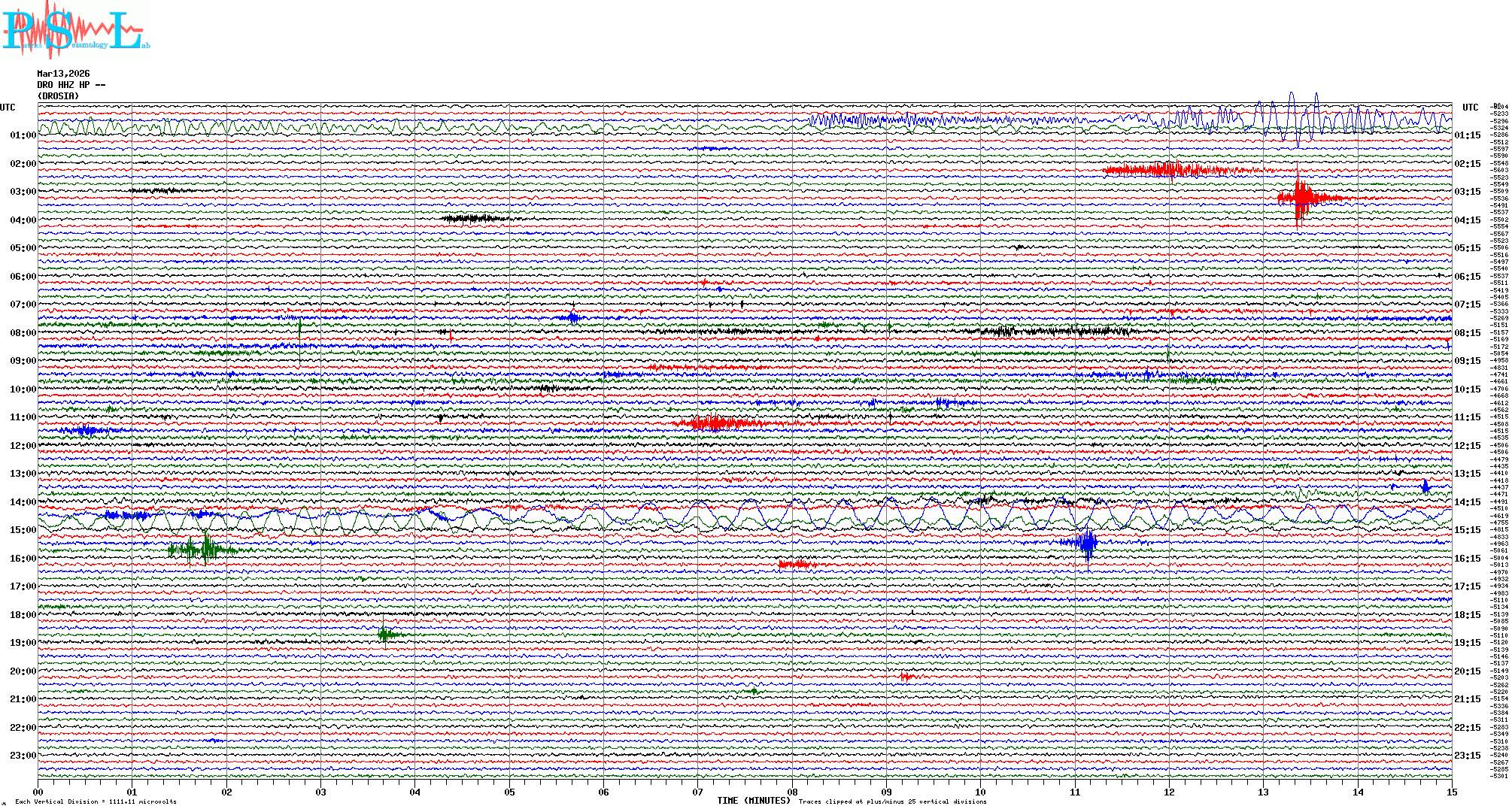Select the 20:15 time label on right
Viewport: 1512px width, 812px height.
[x=1467, y=671]
